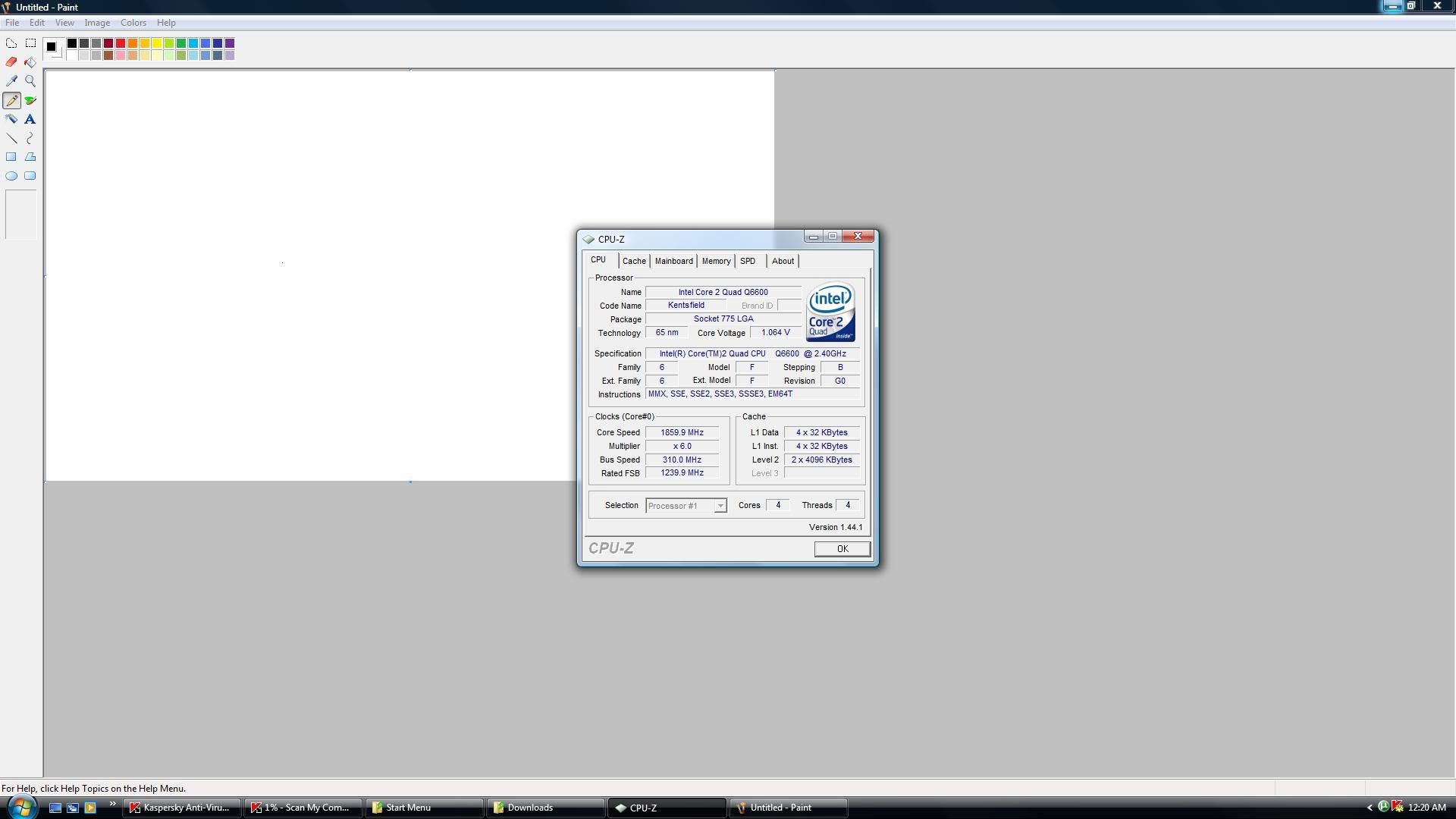The image size is (1456, 819).
Task: Open the Windows Start orb
Action: click(x=21, y=807)
